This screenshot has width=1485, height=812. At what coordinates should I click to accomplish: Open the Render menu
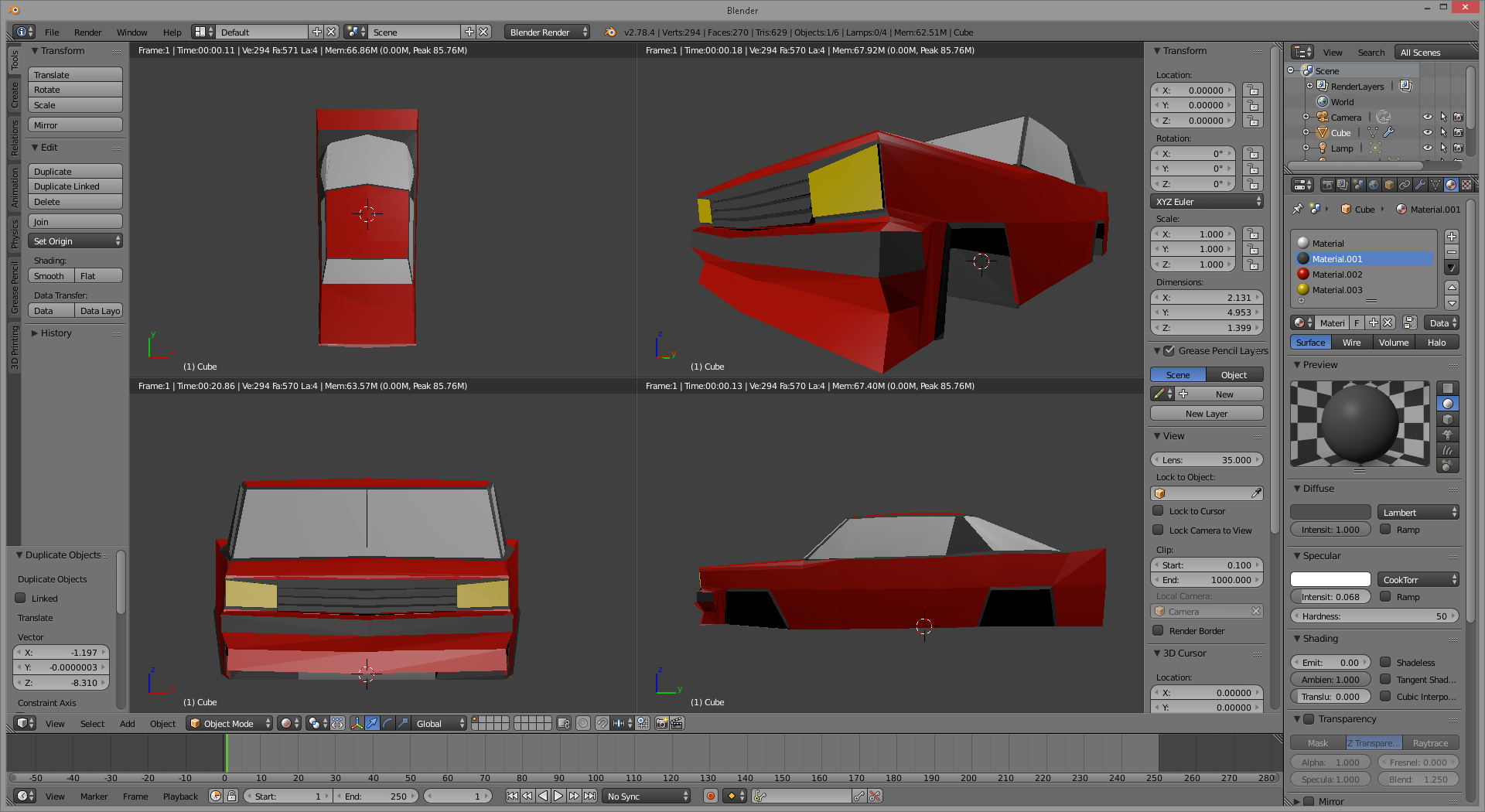click(87, 32)
